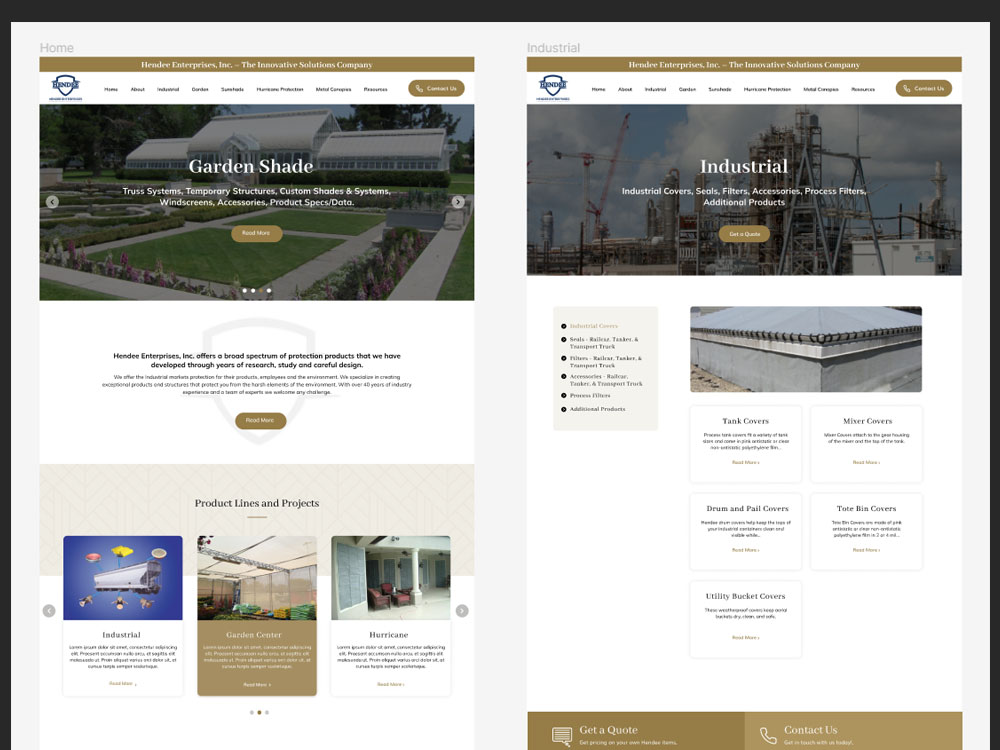This screenshot has height=750, width=1000.
Task: Click the tank cover photo on Industrial page
Action: point(805,349)
